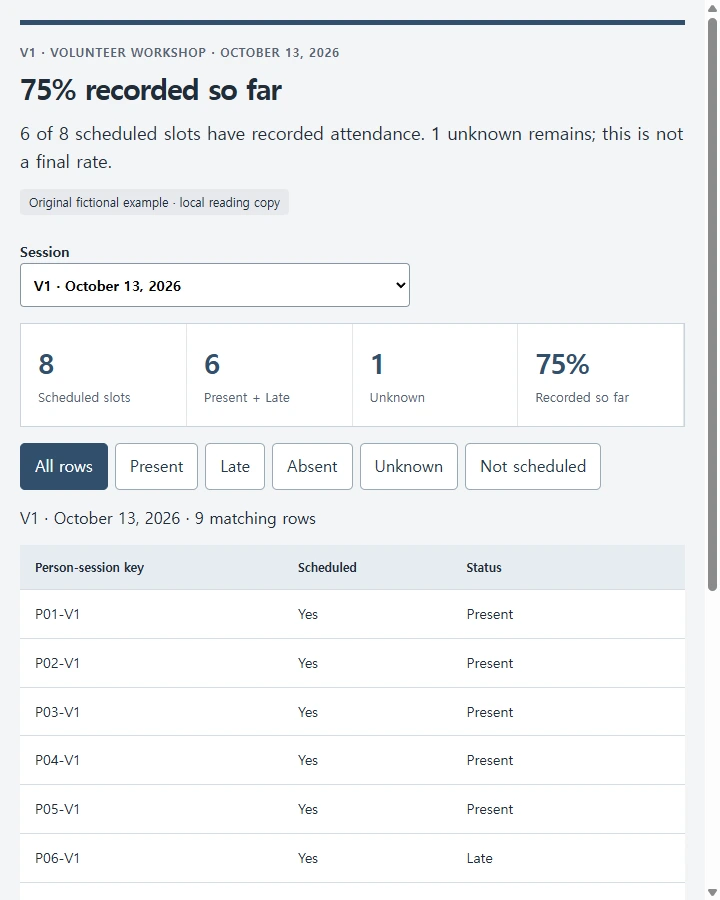Click the Scheduled column header
Screen dimensions: 720x900
[327, 567]
